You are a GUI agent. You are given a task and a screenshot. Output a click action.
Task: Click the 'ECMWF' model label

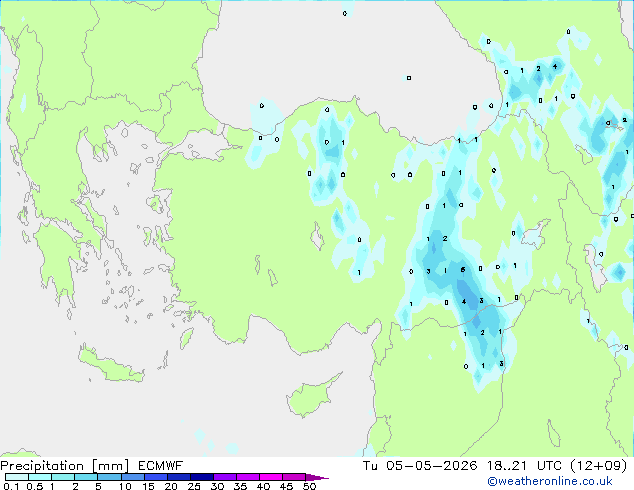pos(161,466)
